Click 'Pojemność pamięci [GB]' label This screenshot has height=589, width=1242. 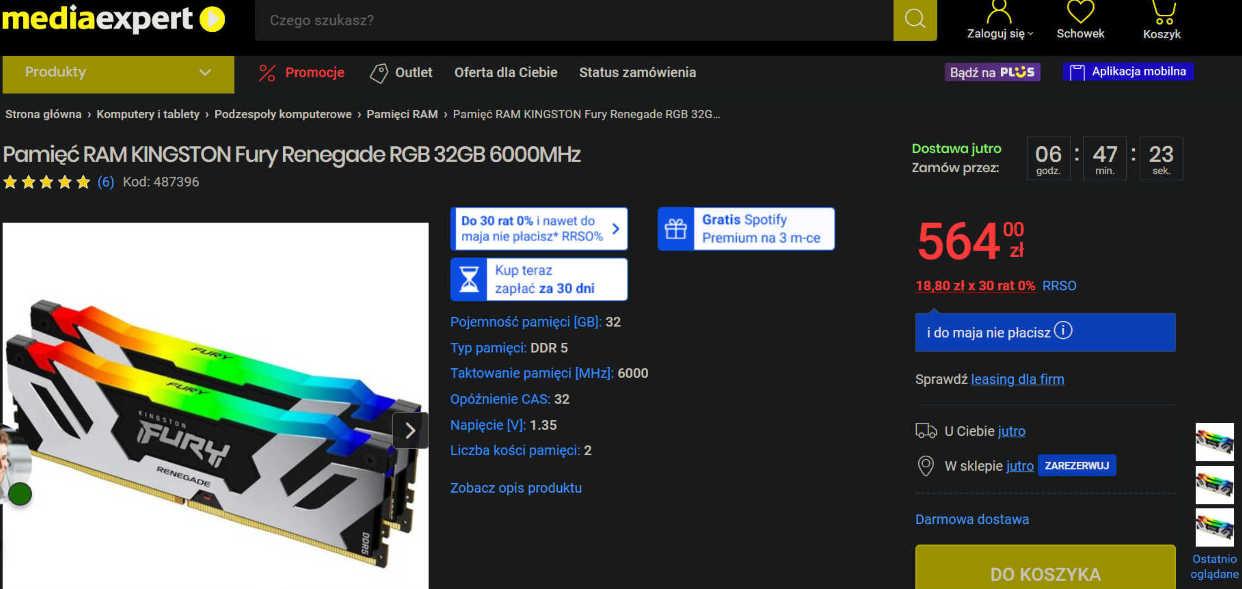(x=526, y=322)
